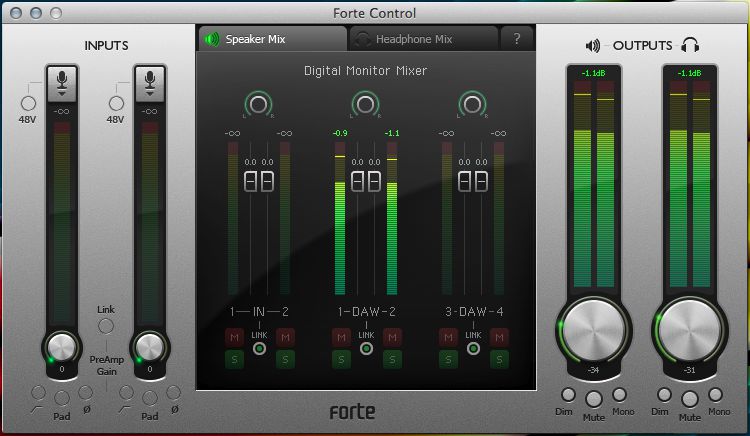Mute IN channel 2 in mixer
This screenshot has height=436, width=750.
pyautogui.click(x=285, y=338)
